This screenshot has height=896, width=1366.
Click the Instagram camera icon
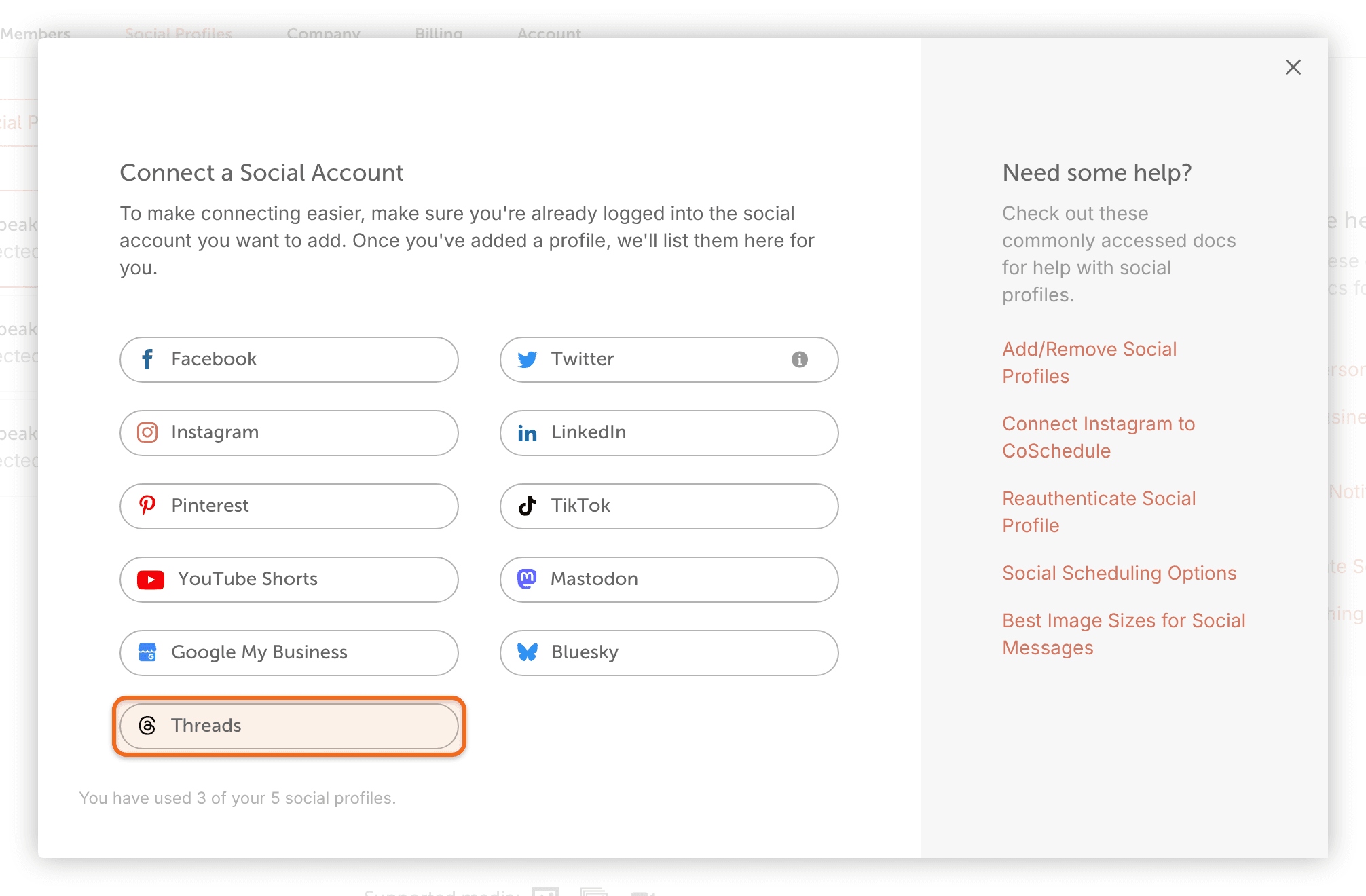(x=147, y=432)
